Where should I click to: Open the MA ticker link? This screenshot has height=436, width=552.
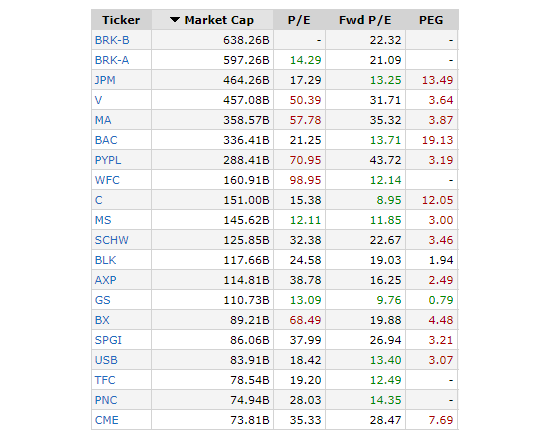(x=103, y=120)
